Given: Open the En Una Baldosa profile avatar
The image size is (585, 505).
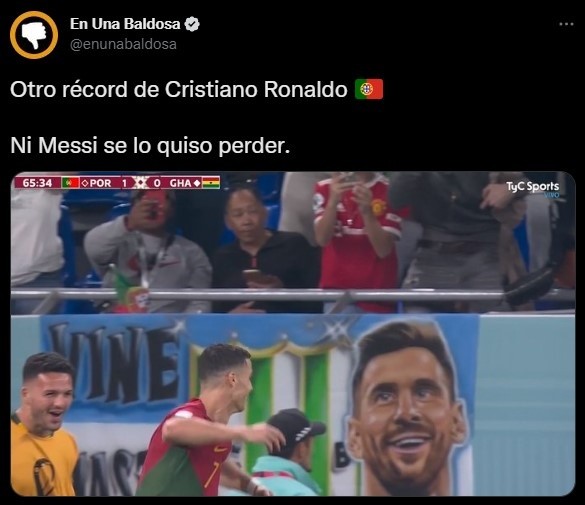Looking at the screenshot, I should coord(34,35).
